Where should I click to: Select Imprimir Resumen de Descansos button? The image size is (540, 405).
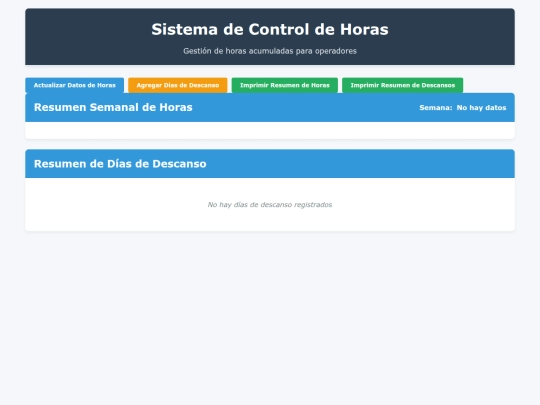(403, 85)
